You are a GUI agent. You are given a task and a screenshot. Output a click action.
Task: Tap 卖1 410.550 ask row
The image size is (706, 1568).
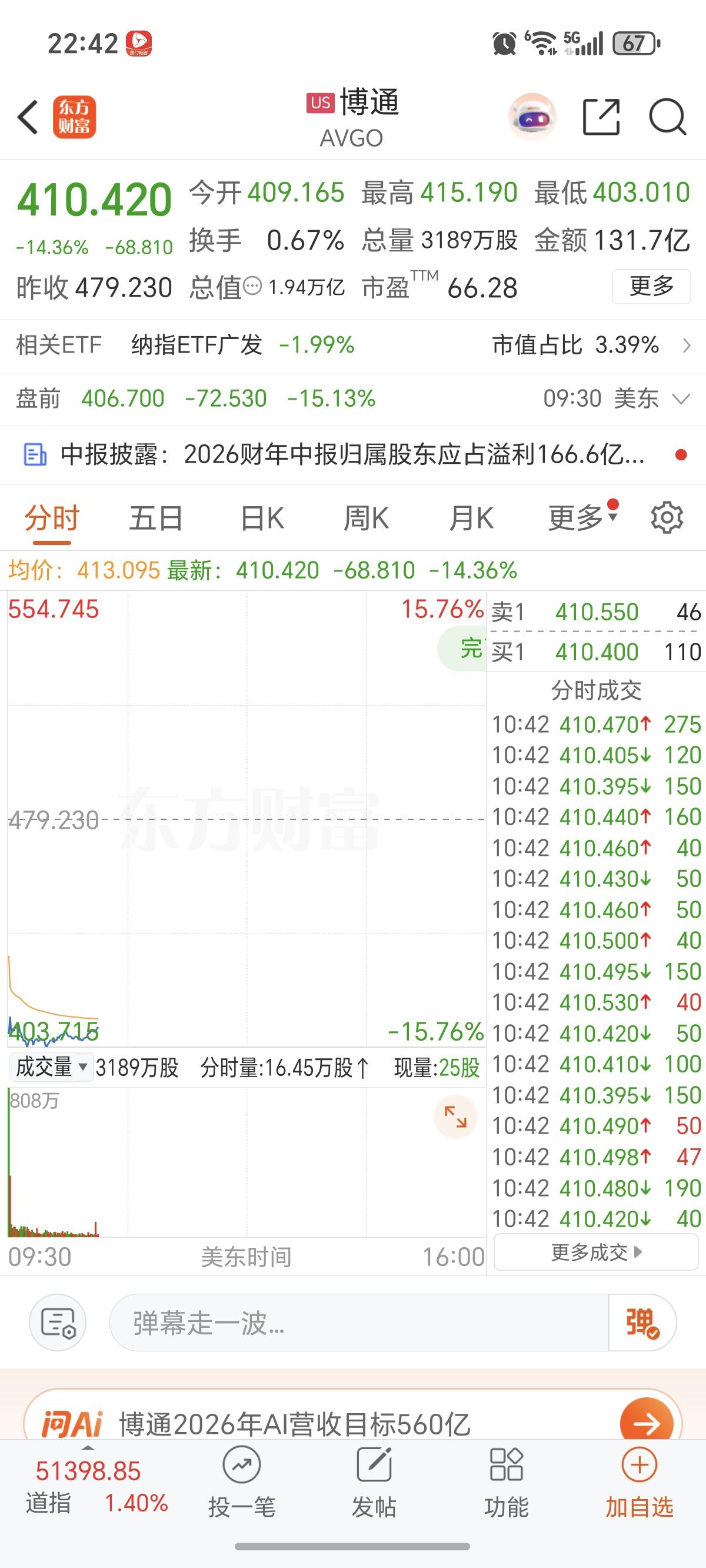pos(596,612)
